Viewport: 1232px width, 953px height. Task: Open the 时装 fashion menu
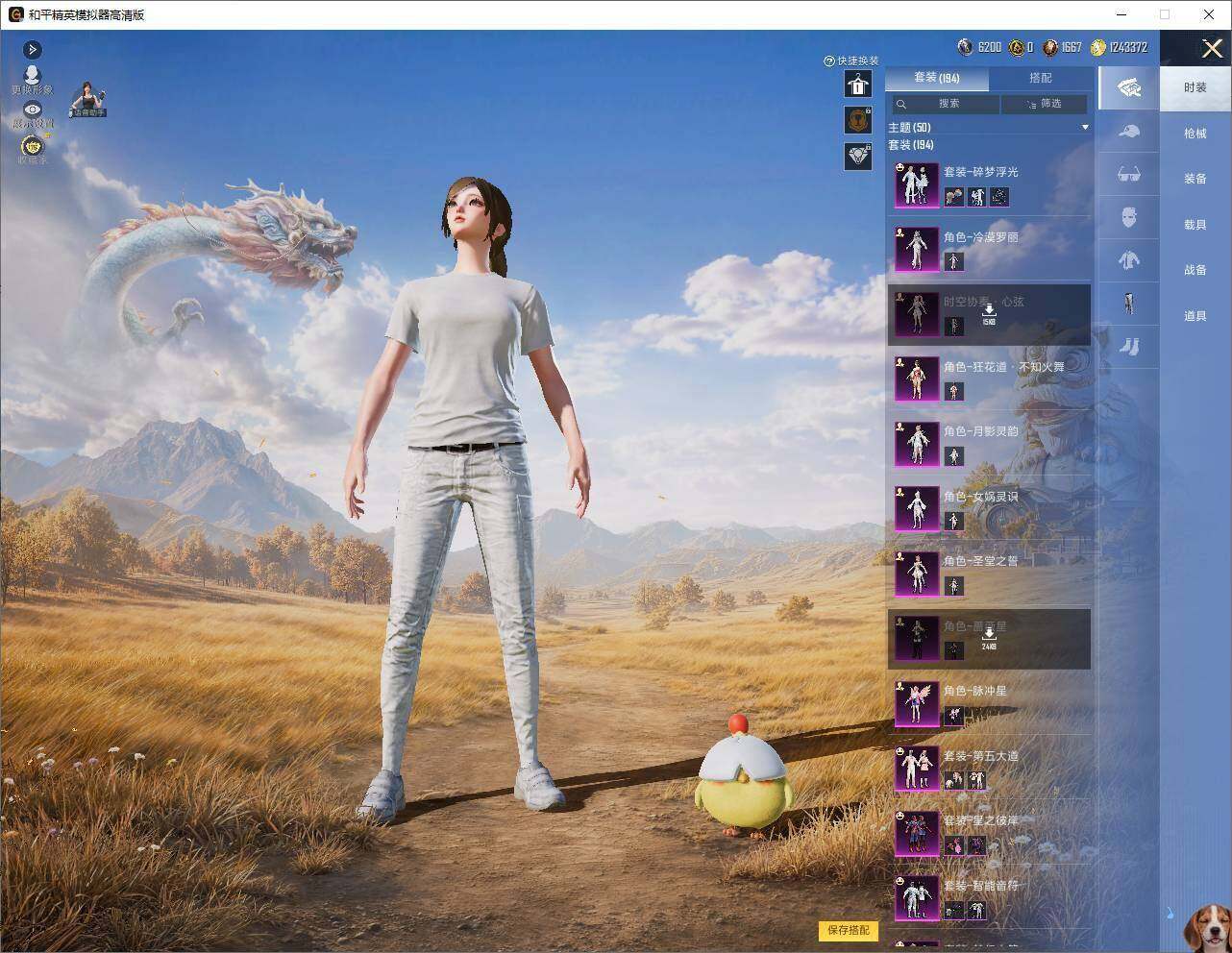[x=1195, y=87]
